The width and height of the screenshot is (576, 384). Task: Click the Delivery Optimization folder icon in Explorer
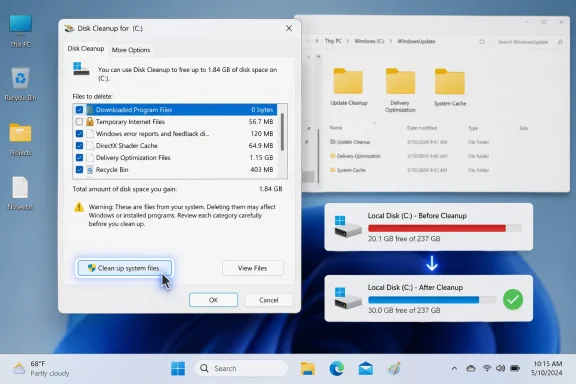(400, 81)
